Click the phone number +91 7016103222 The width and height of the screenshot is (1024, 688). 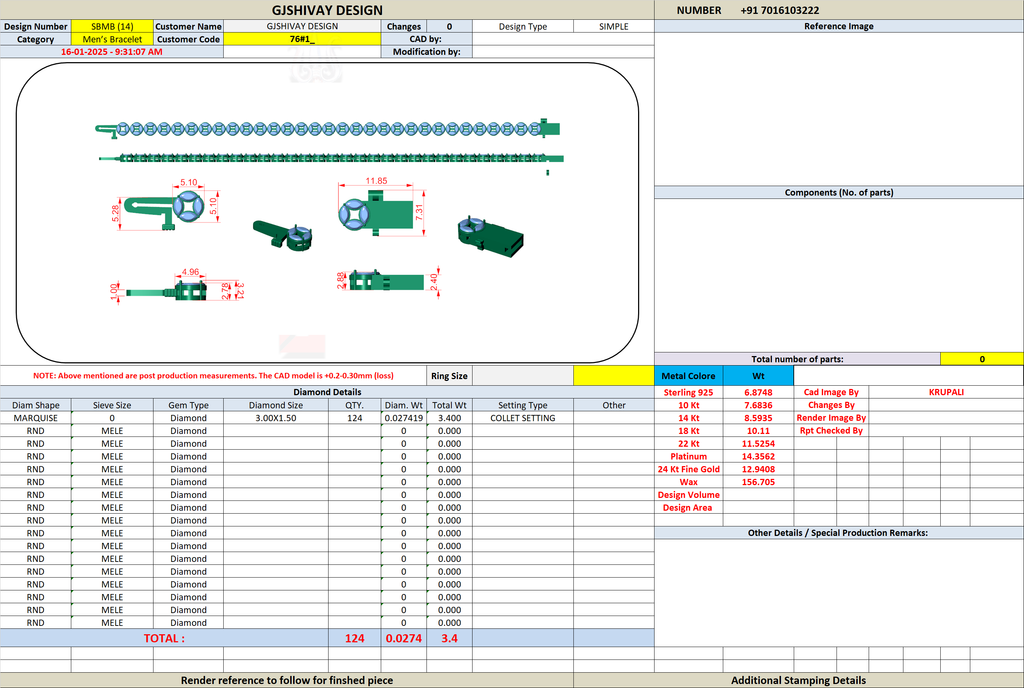[x=780, y=10]
